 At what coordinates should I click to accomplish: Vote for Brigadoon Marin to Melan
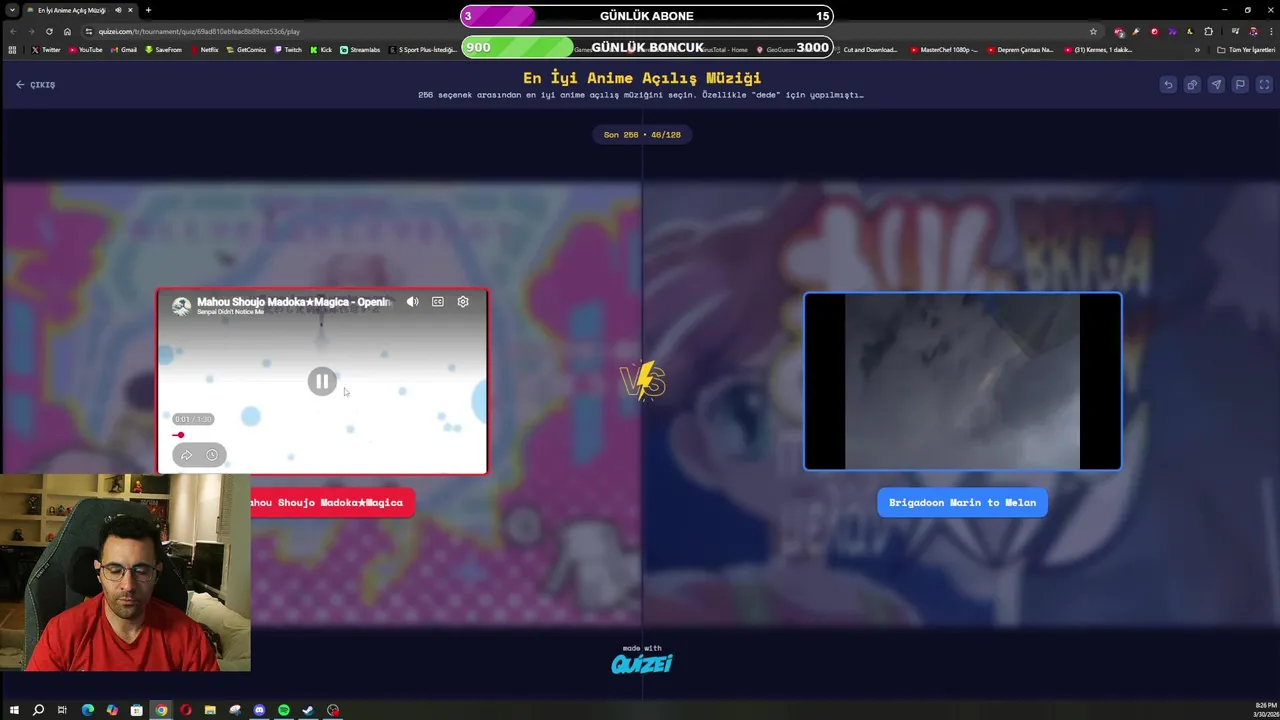pyautogui.click(x=962, y=502)
